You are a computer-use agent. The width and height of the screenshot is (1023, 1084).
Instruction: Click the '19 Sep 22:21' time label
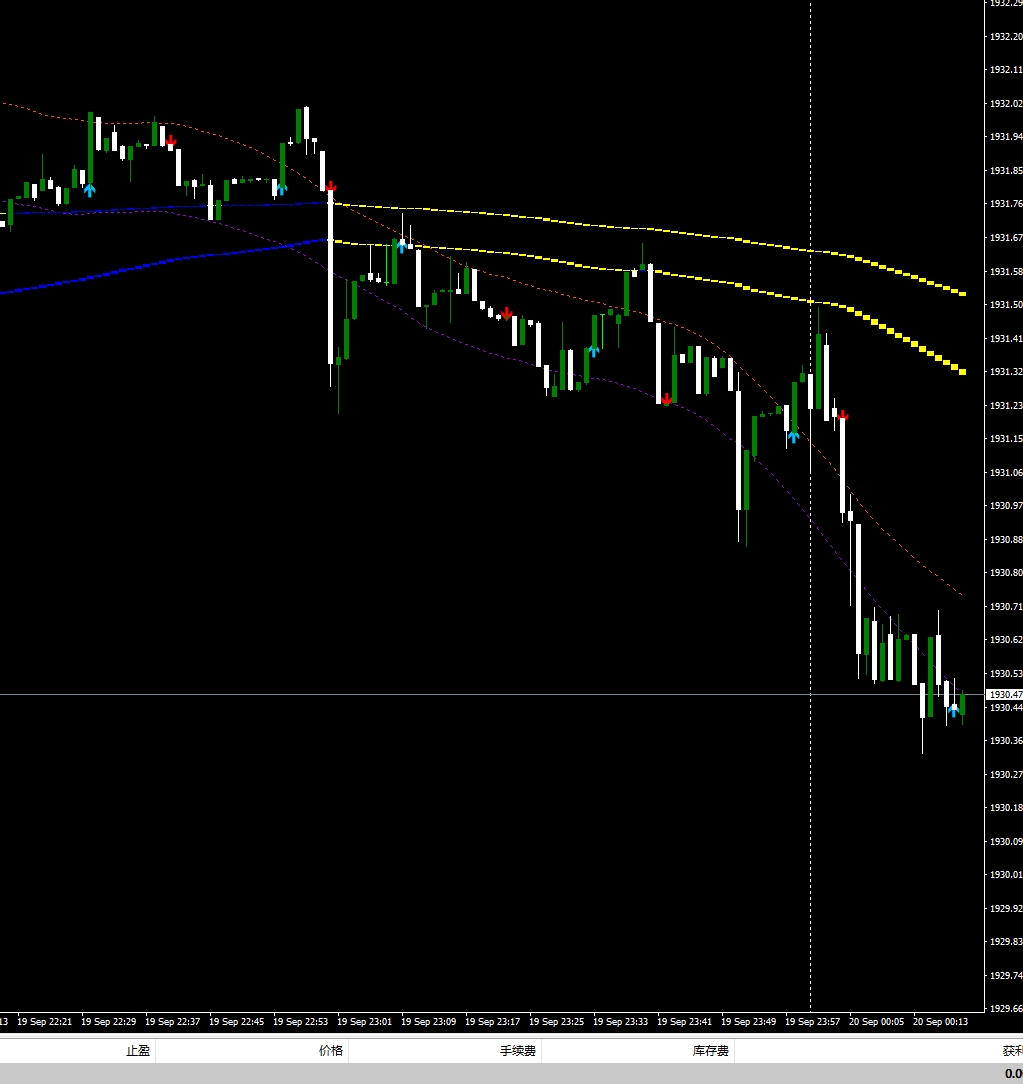(44, 1021)
